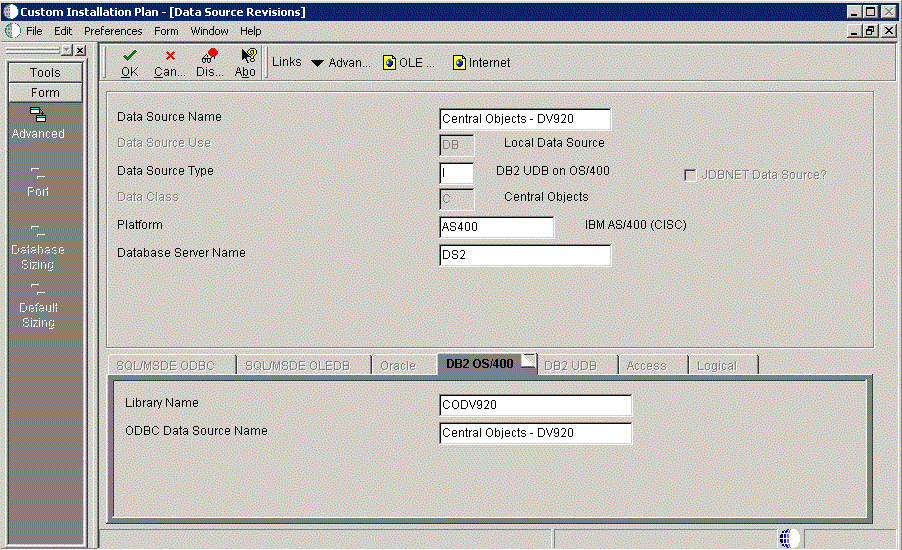The width and height of the screenshot is (902, 550).
Task: Click Default Sizing in side panel
Action: (38, 306)
